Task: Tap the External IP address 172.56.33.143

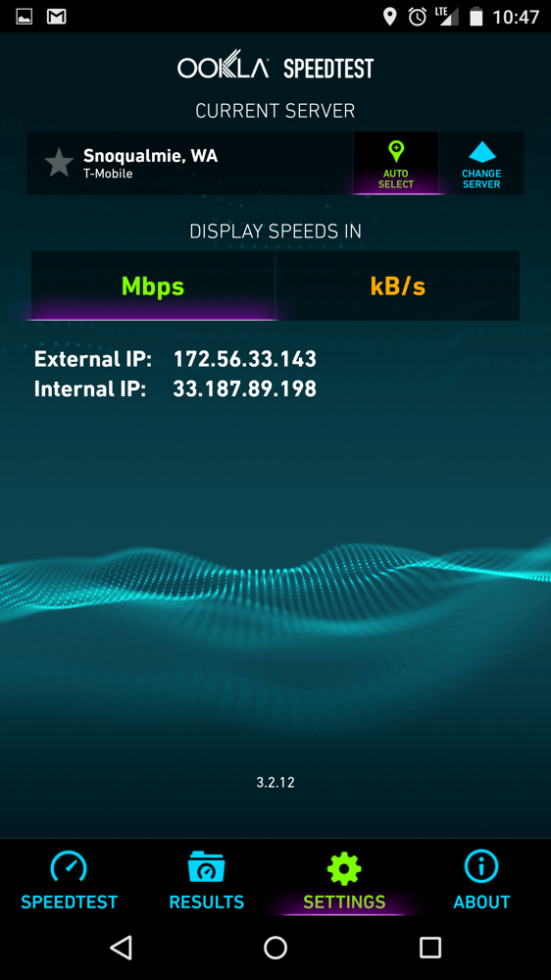Action: pos(245,359)
